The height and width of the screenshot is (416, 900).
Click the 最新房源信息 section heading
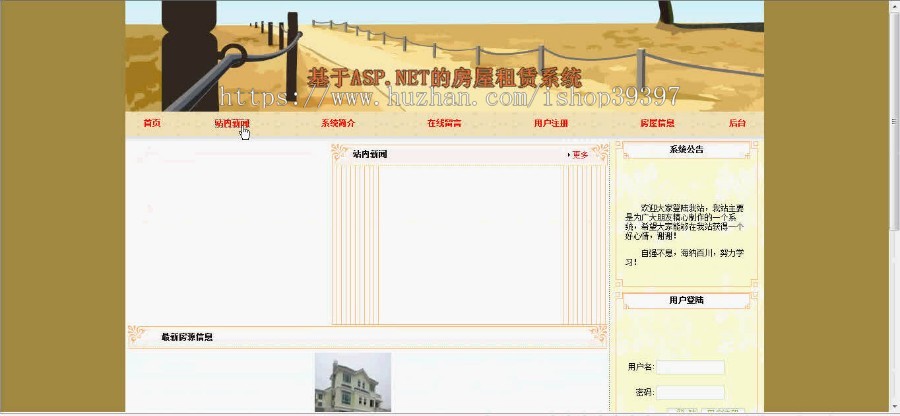pyautogui.click(x=187, y=337)
